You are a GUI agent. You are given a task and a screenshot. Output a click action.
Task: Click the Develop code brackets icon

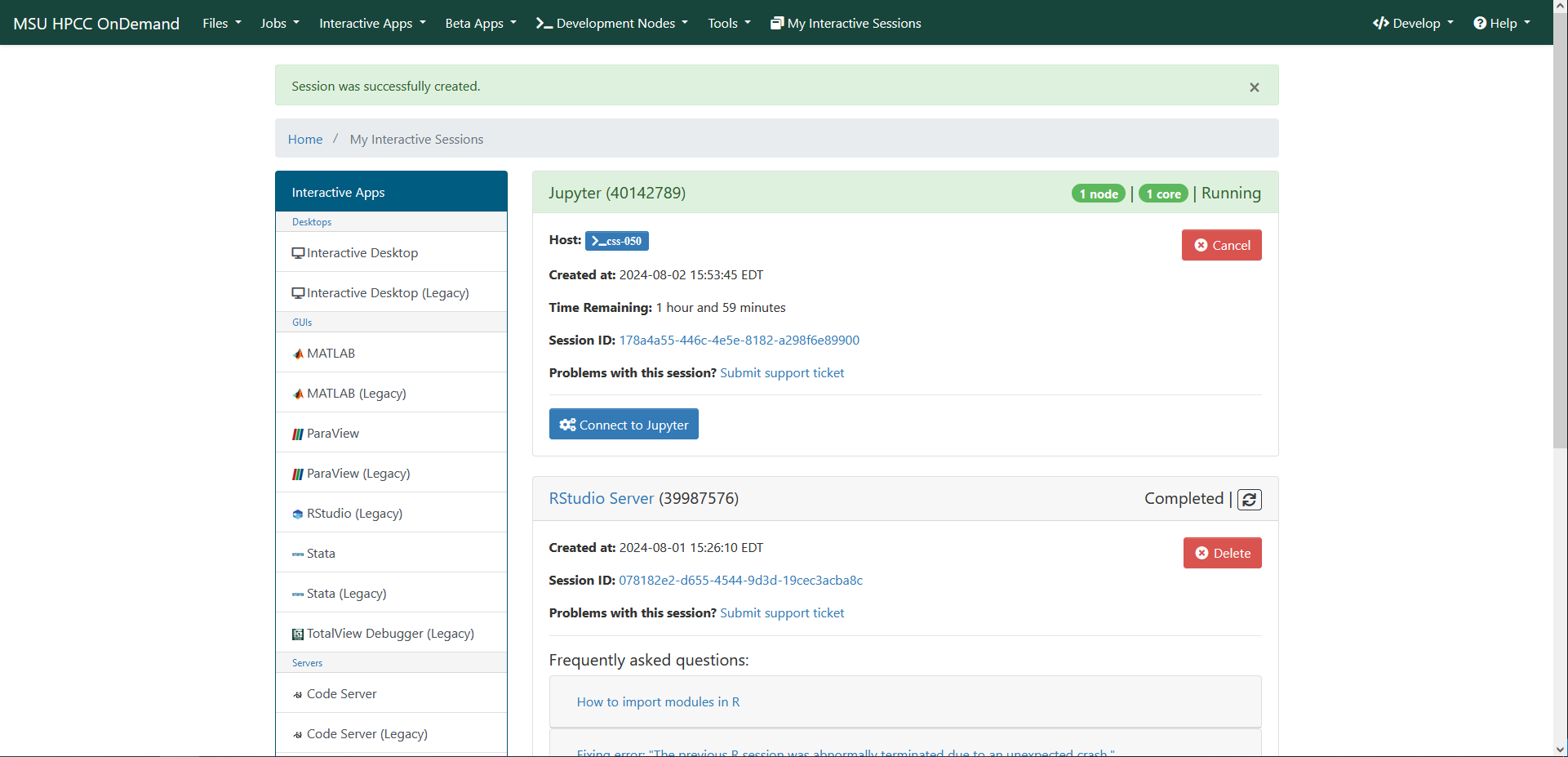(x=1381, y=23)
